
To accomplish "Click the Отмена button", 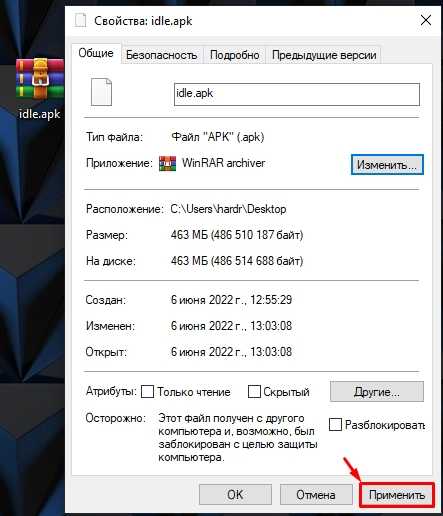I will pyautogui.click(x=316, y=495).
